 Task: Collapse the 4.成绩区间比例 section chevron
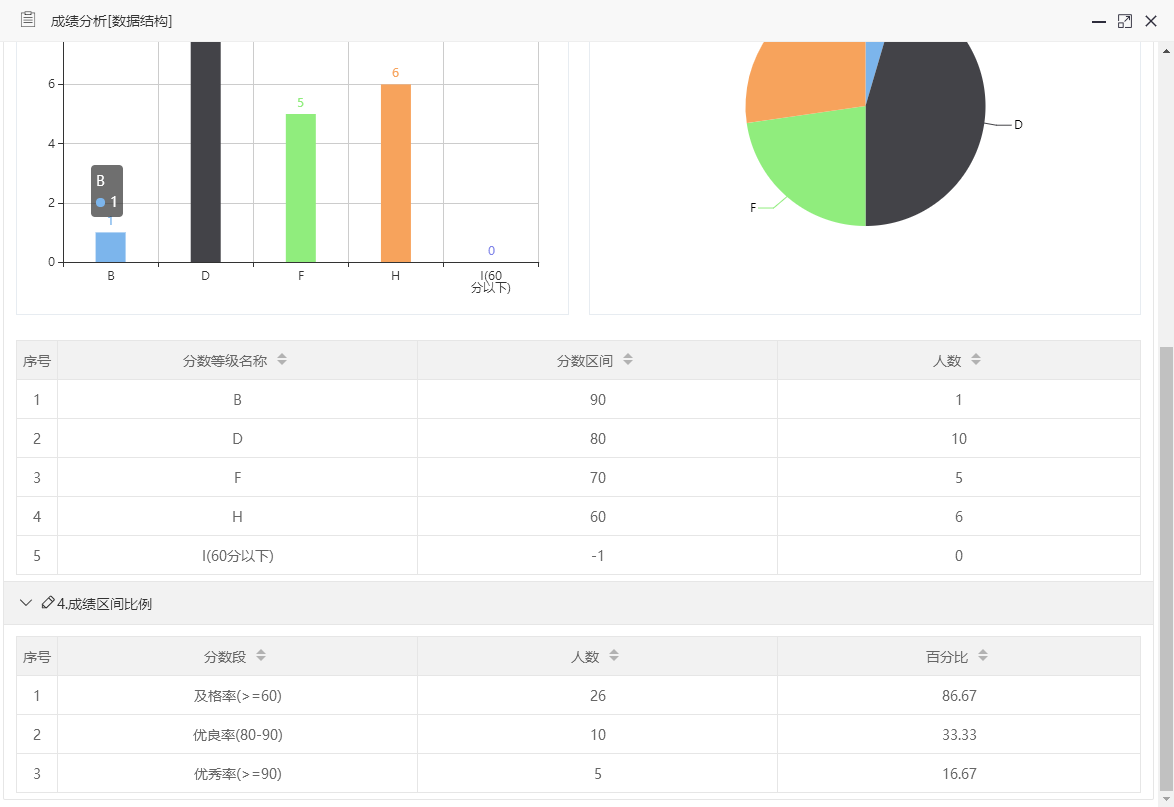click(x=25, y=603)
